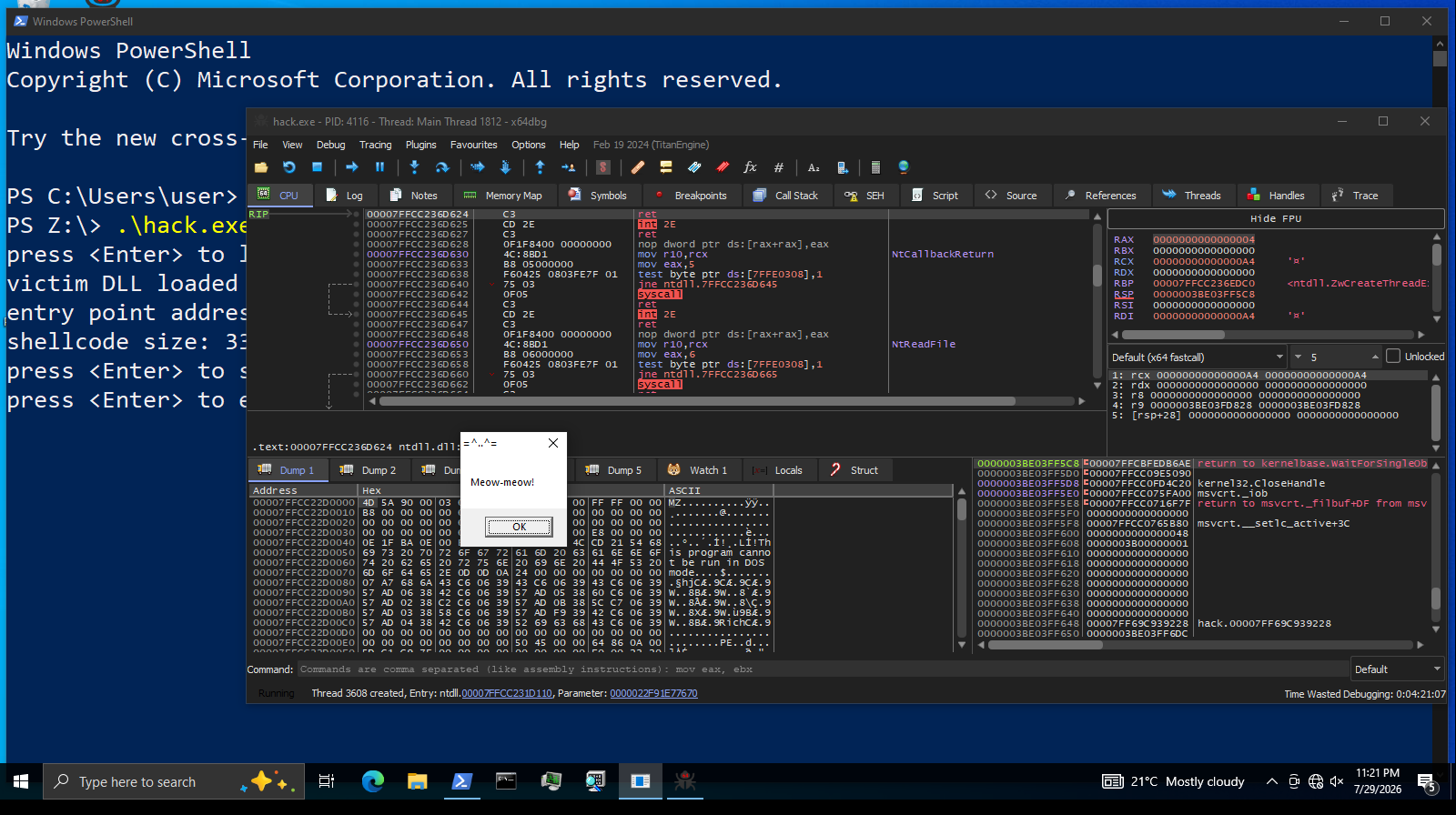Open Scylla with the red S icon
Image resolution: width=1456 pixels, height=815 pixels.
(x=602, y=167)
